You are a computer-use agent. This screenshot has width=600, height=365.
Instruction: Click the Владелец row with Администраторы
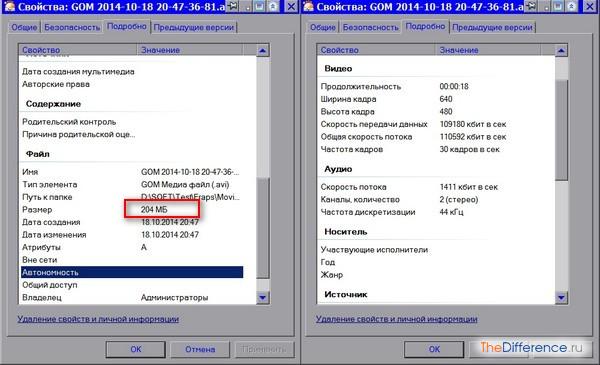click(132, 298)
